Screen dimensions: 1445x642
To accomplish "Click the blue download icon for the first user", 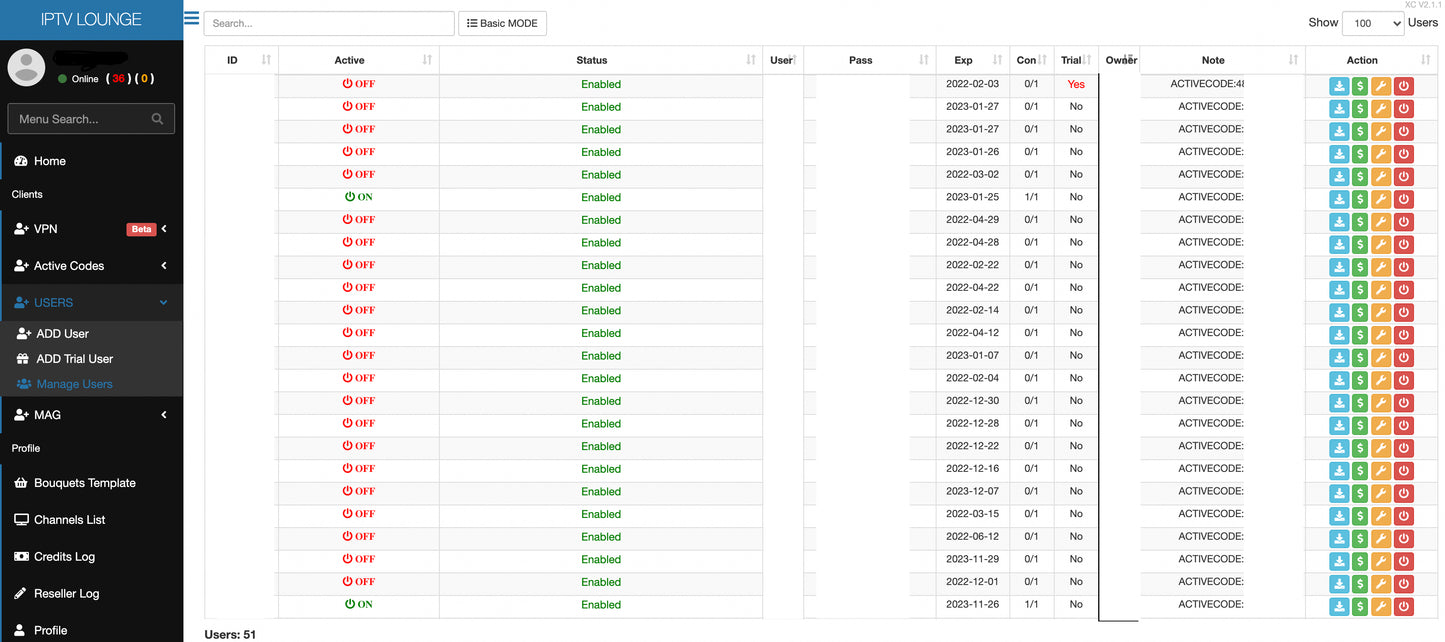I will 1339,86.
